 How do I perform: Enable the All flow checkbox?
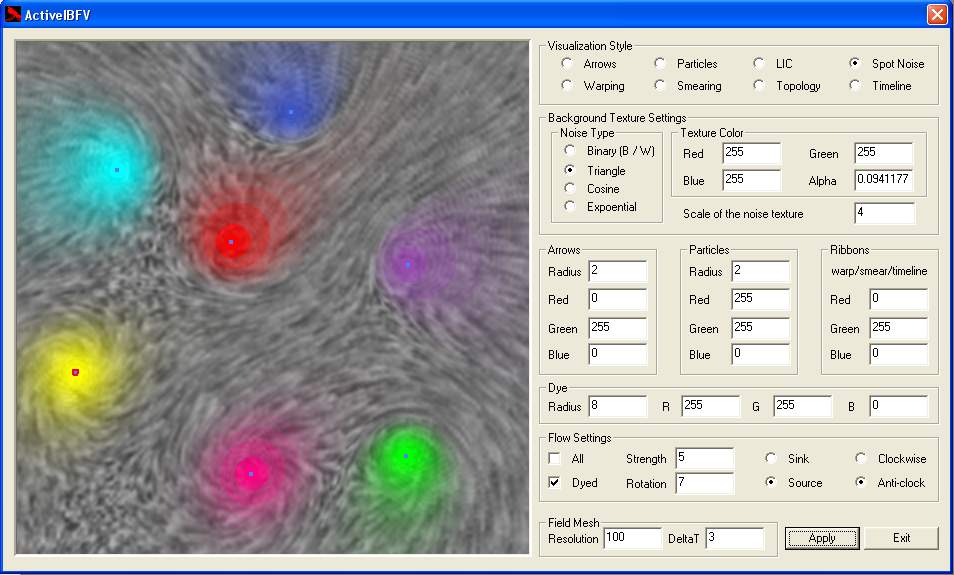click(x=555, y=459)
